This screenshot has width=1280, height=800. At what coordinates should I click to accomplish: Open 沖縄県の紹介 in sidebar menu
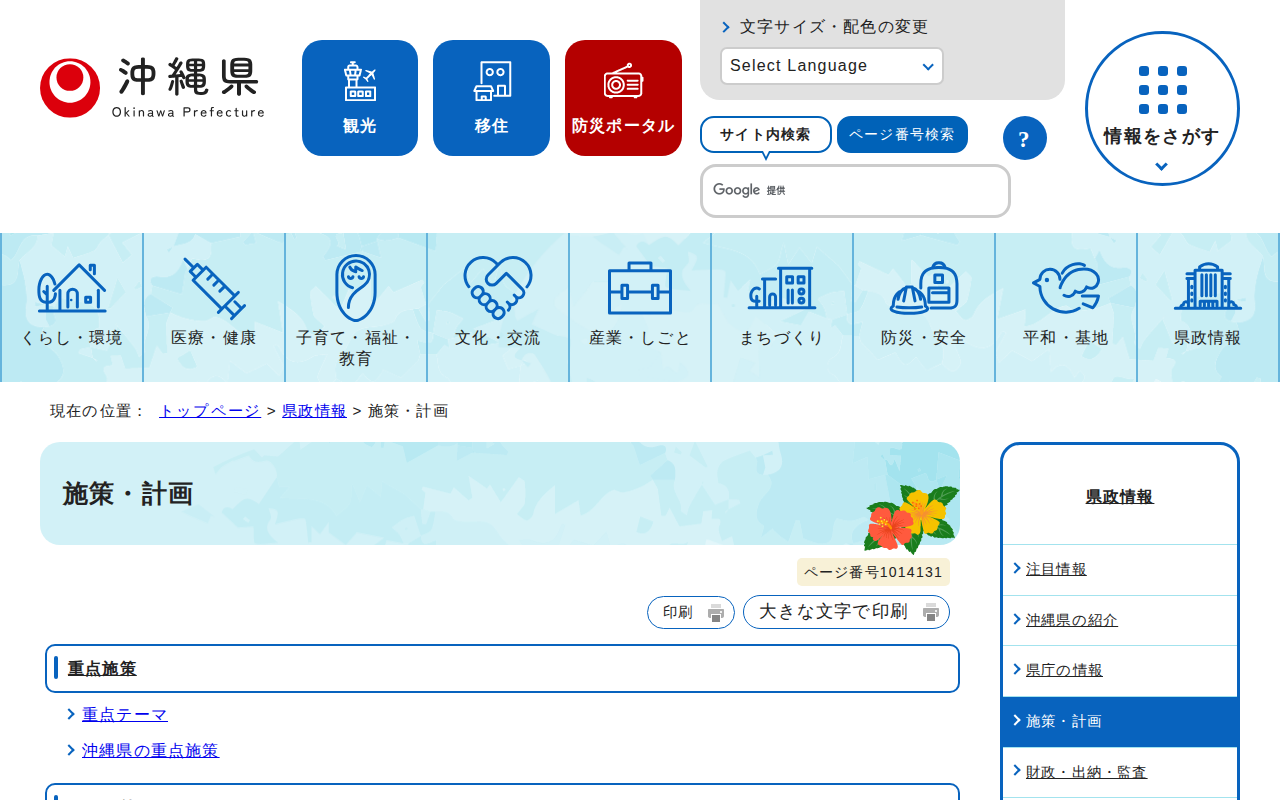(x=1072, y=621)
